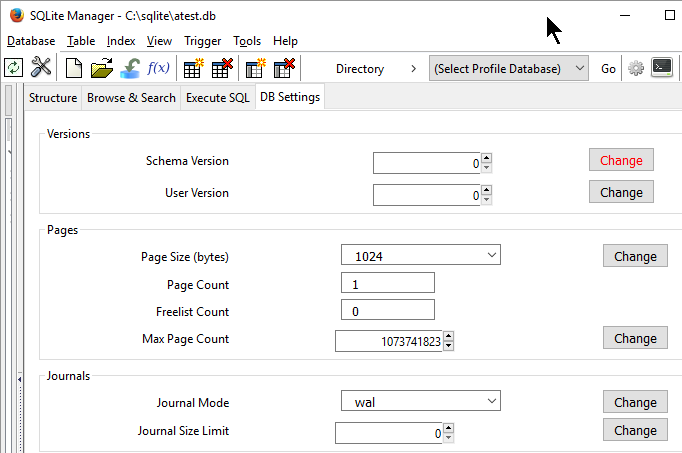The image size is (682, 453).
Task: Open the Table menu
Action: (x=81, y=41)
